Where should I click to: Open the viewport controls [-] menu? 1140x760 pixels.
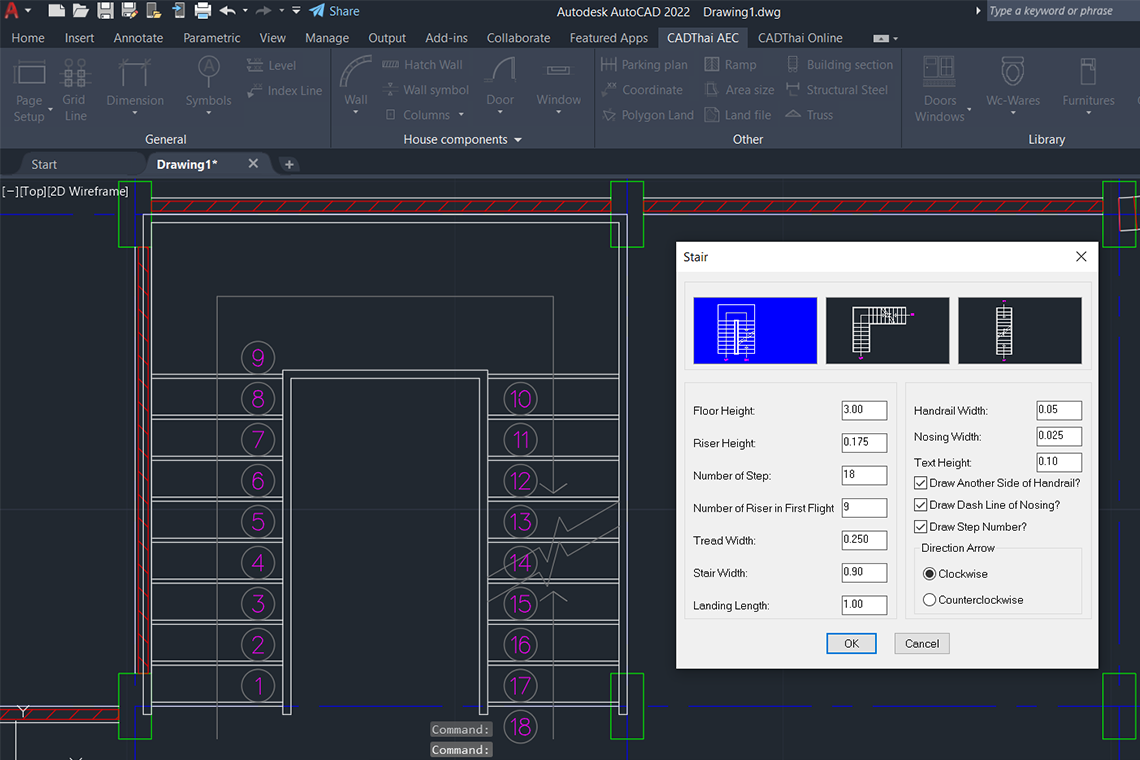click(x=10, y=191)
